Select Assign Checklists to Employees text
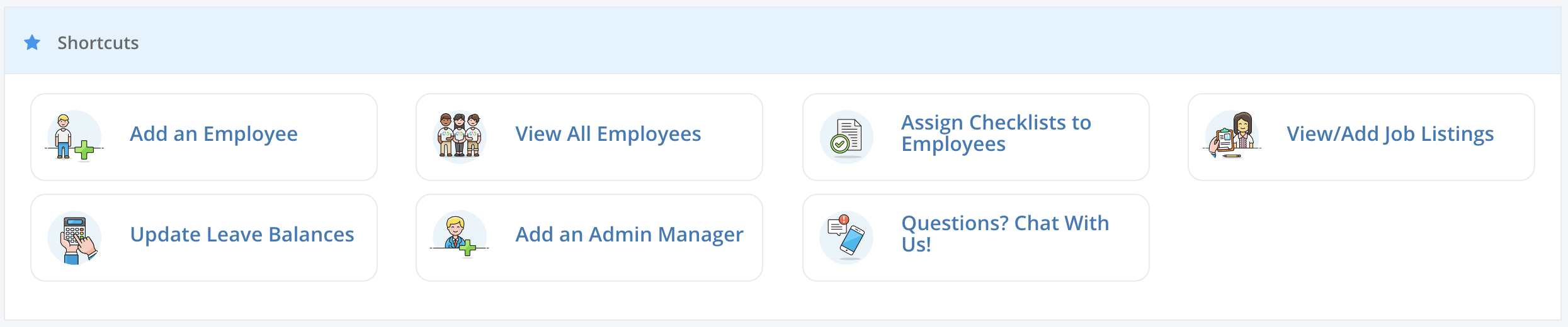The height and width of the screenshot is (327, 1568). pyautogui.click(x=996, y=133)
